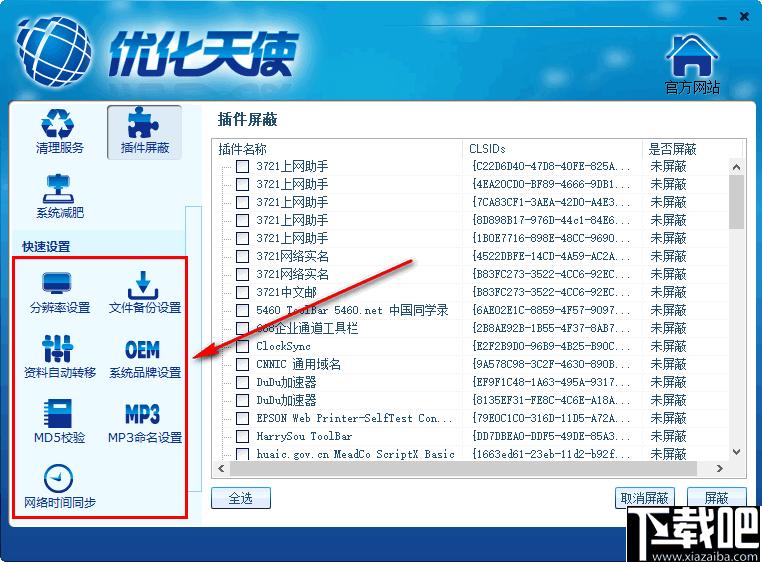The image size is (762, 562).
Task: Click the vertical scrollbar up arrow
Action: tap(736, 167)
